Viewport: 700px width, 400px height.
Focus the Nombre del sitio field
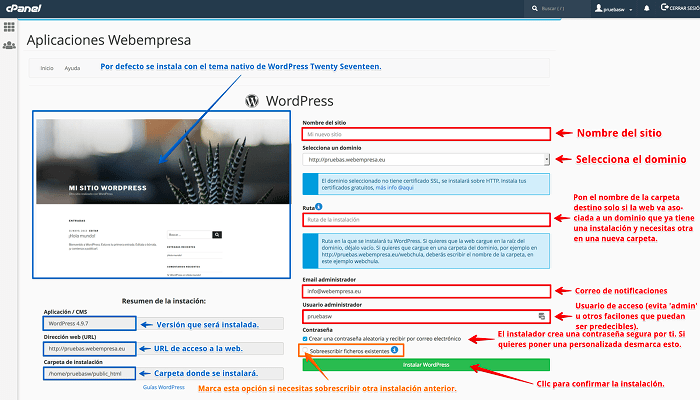pos(426,134)
